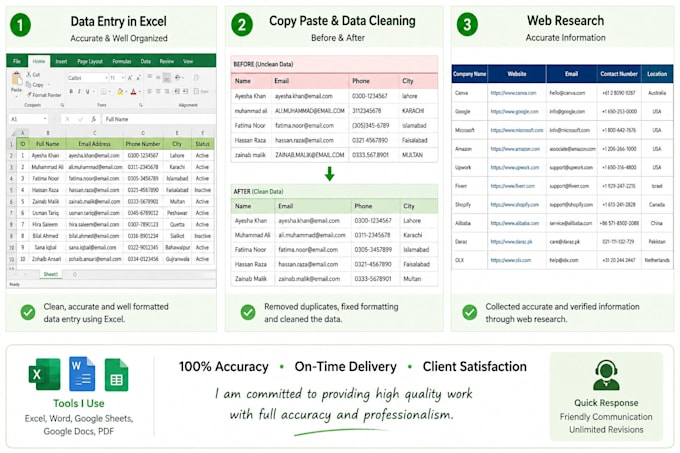Image resolution: width=680 pixels, height=453 pixels.
Task: Click the Increase Font Size icon
Action: click(130, 78)
